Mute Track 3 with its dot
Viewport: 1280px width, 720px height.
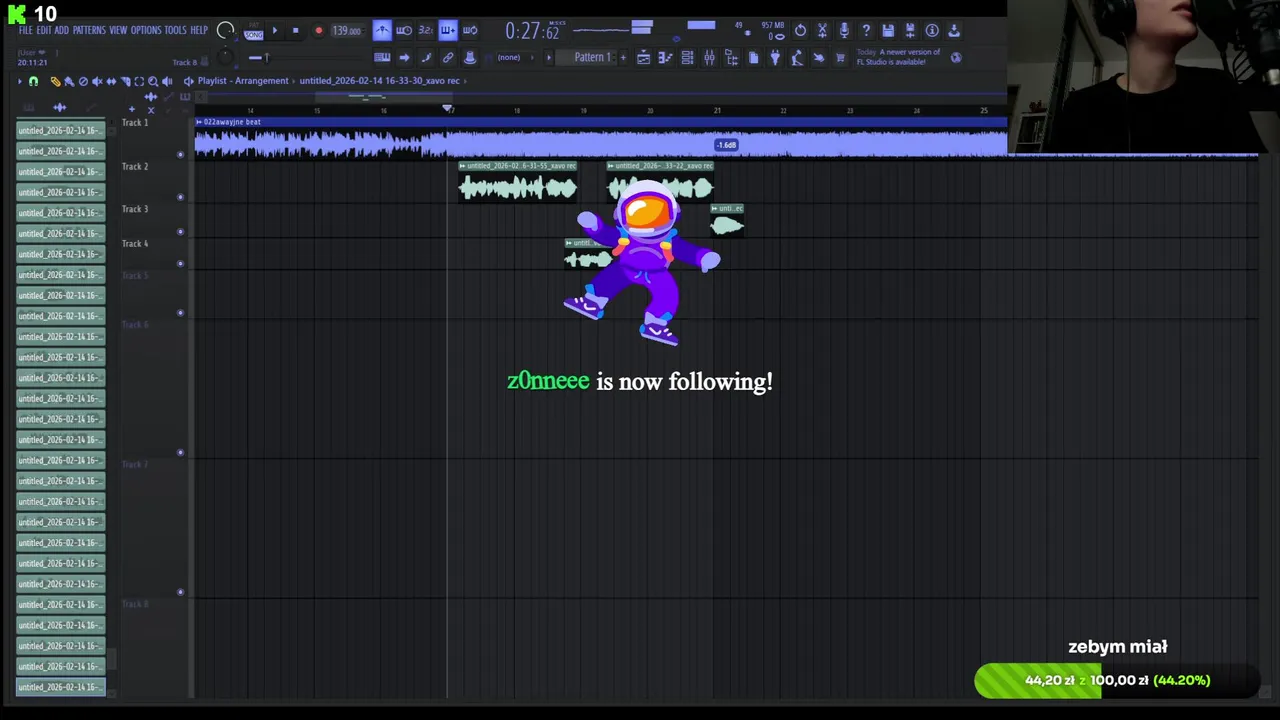(x=180, y=231)
